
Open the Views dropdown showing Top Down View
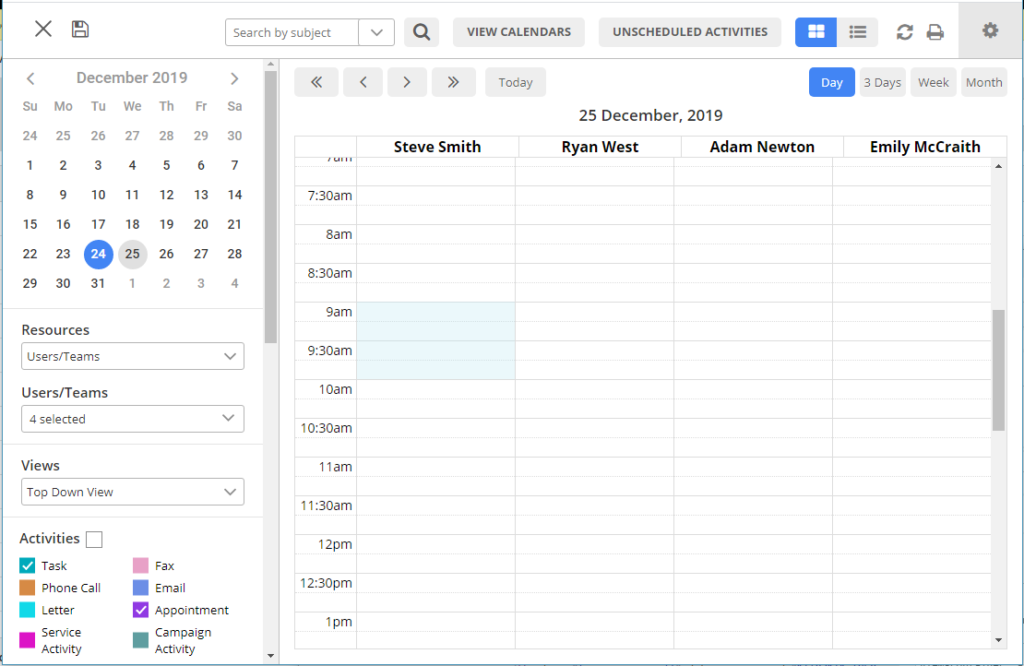pos(132,491)
